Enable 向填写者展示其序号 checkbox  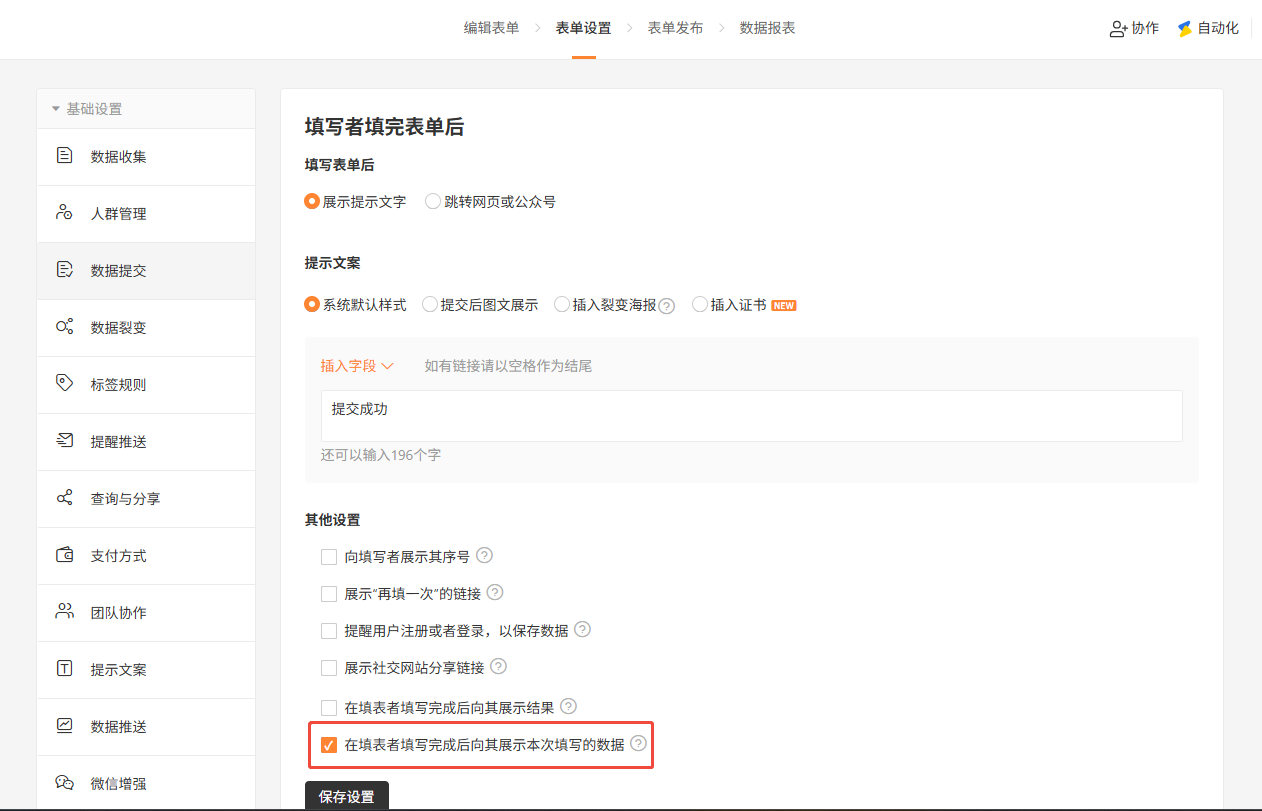329,557
